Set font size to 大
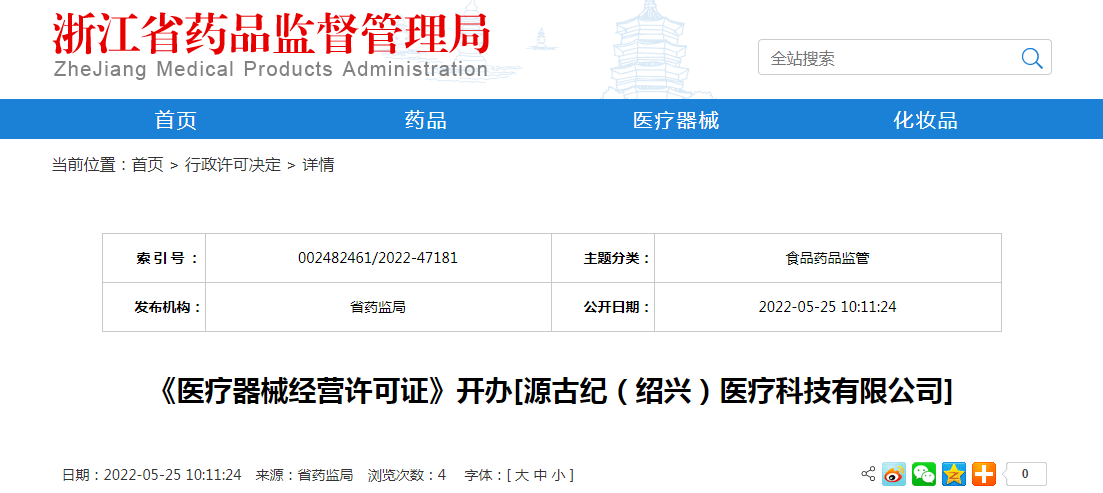This screenshot has height=493, width=1103. point(521,475)
